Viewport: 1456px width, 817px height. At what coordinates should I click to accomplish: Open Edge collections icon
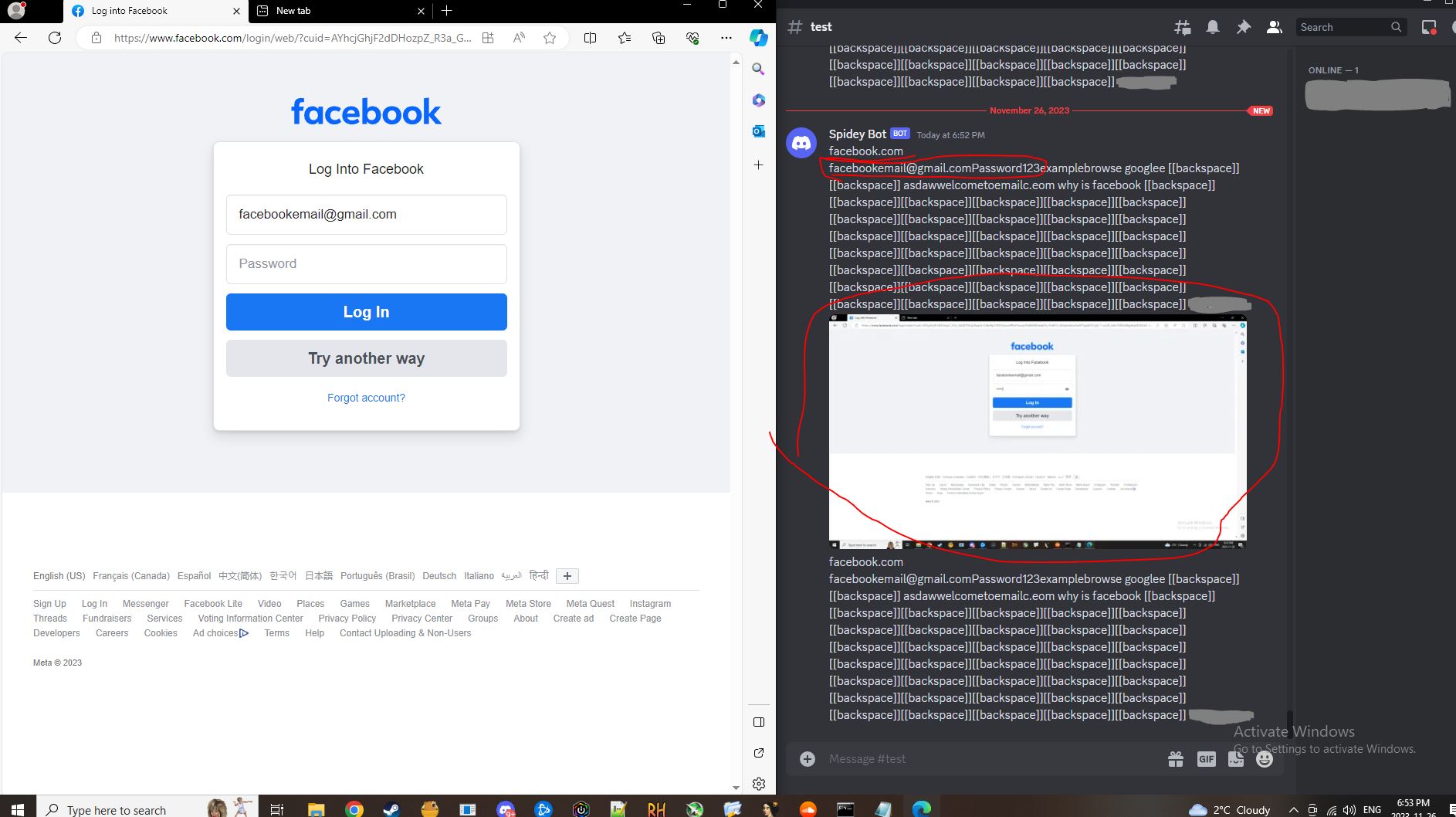(659, 37)
